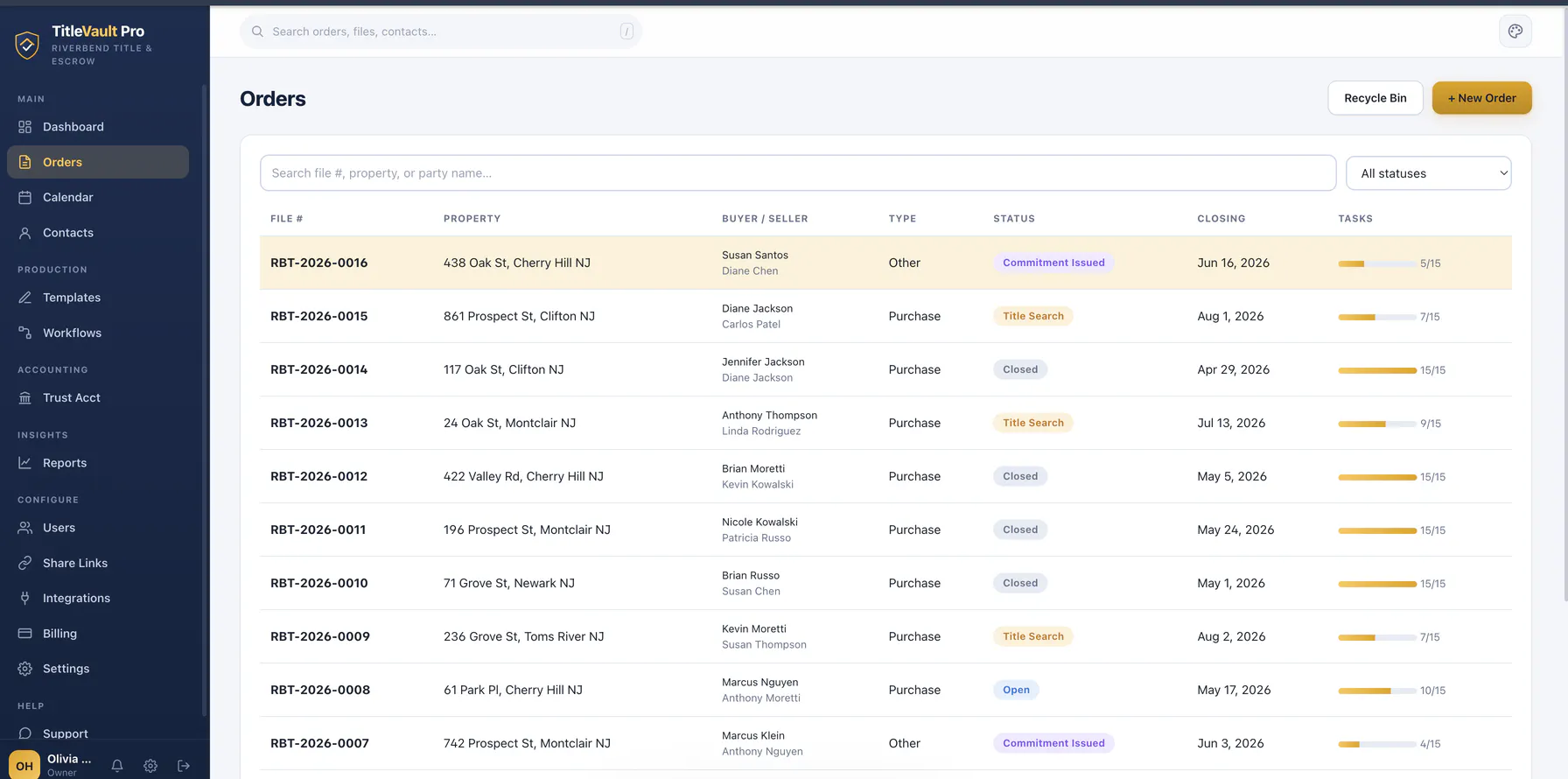Click the TitleVault Pro shield logo

tap(27, 45)
